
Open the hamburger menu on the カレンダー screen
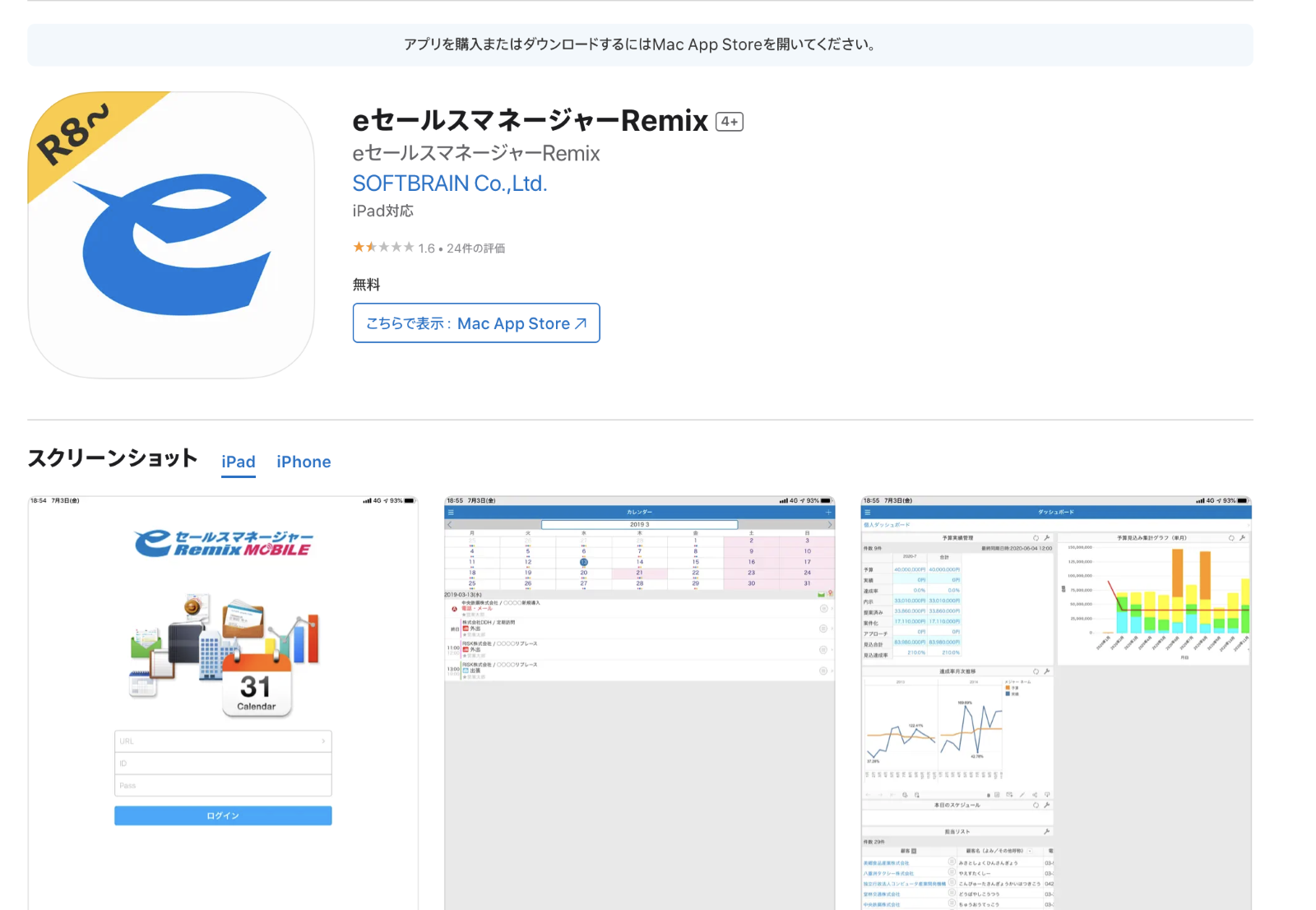[451, 512]
